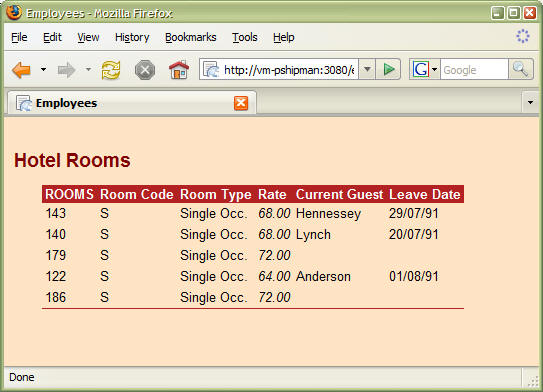The image size is (543, 392).
Task: Close the Firefox window
Action: tap(530, 14)
